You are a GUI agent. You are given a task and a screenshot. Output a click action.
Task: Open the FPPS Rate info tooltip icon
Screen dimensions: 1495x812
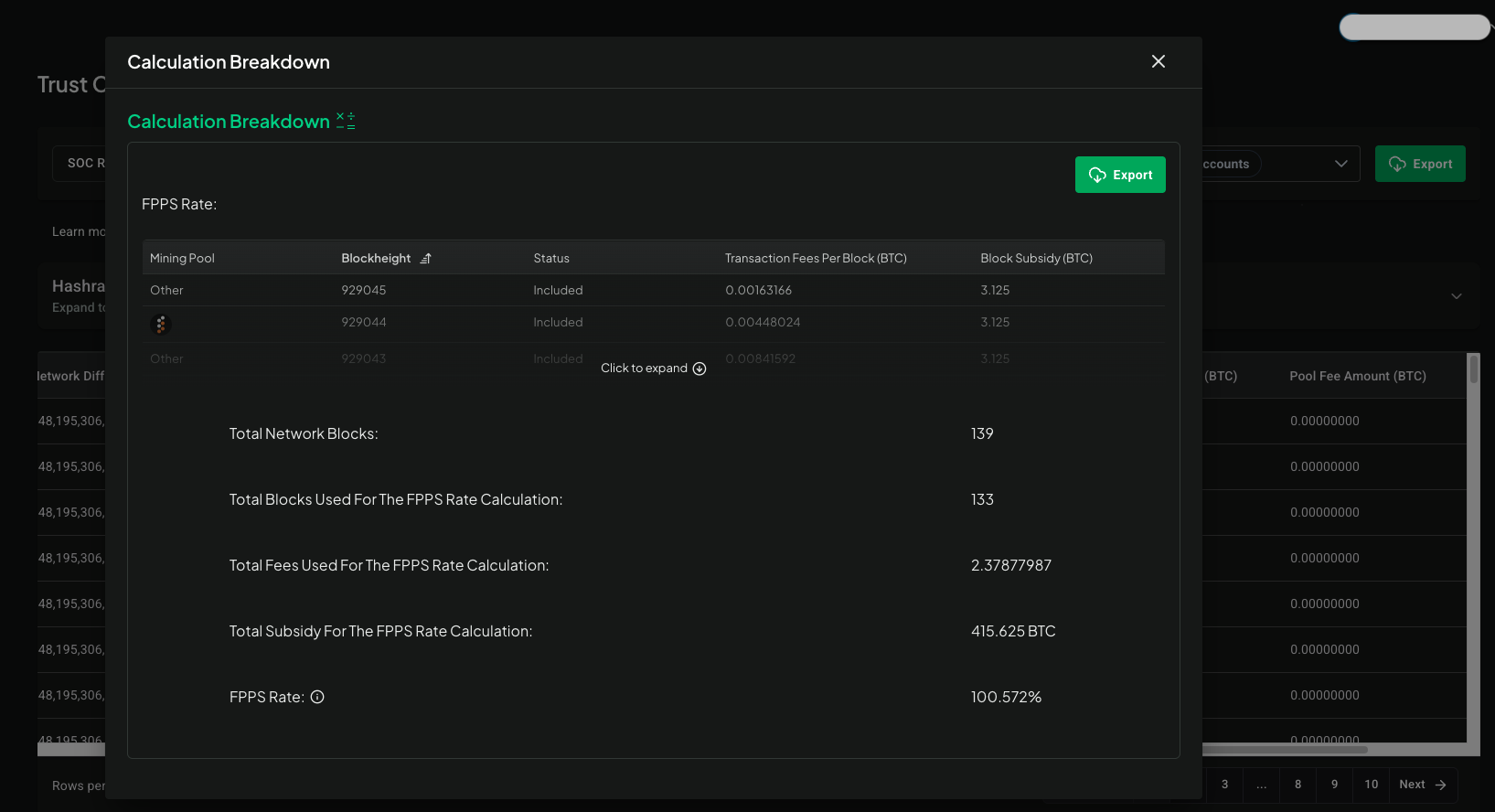click(x=317, y=697)
